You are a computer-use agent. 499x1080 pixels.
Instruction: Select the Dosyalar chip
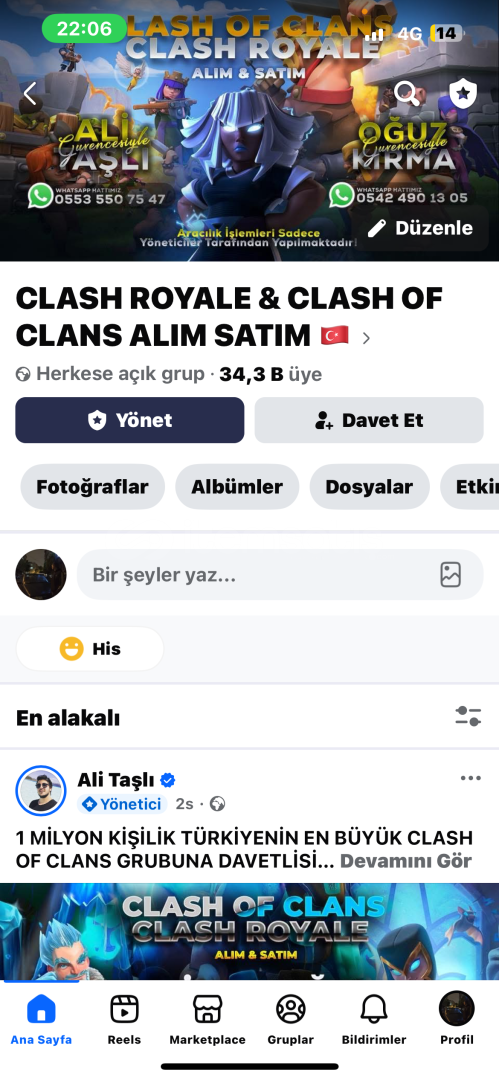click(369, 487)
